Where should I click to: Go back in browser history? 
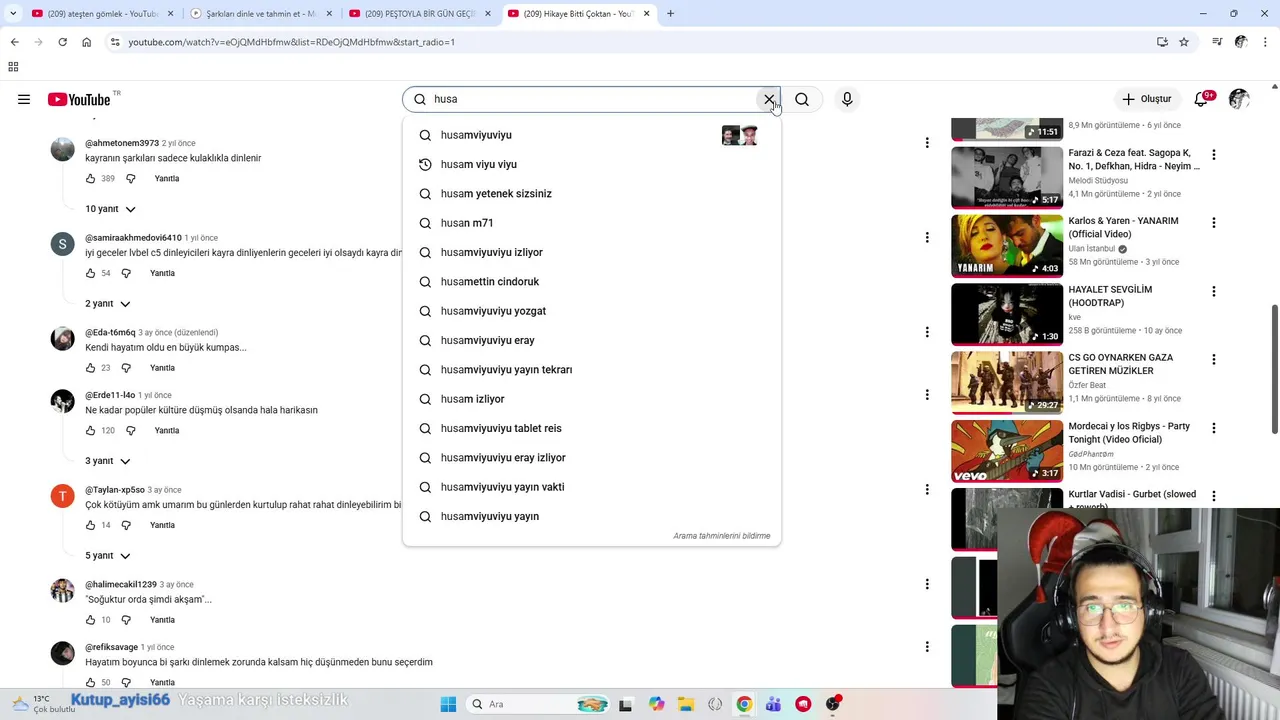(14, 42)
